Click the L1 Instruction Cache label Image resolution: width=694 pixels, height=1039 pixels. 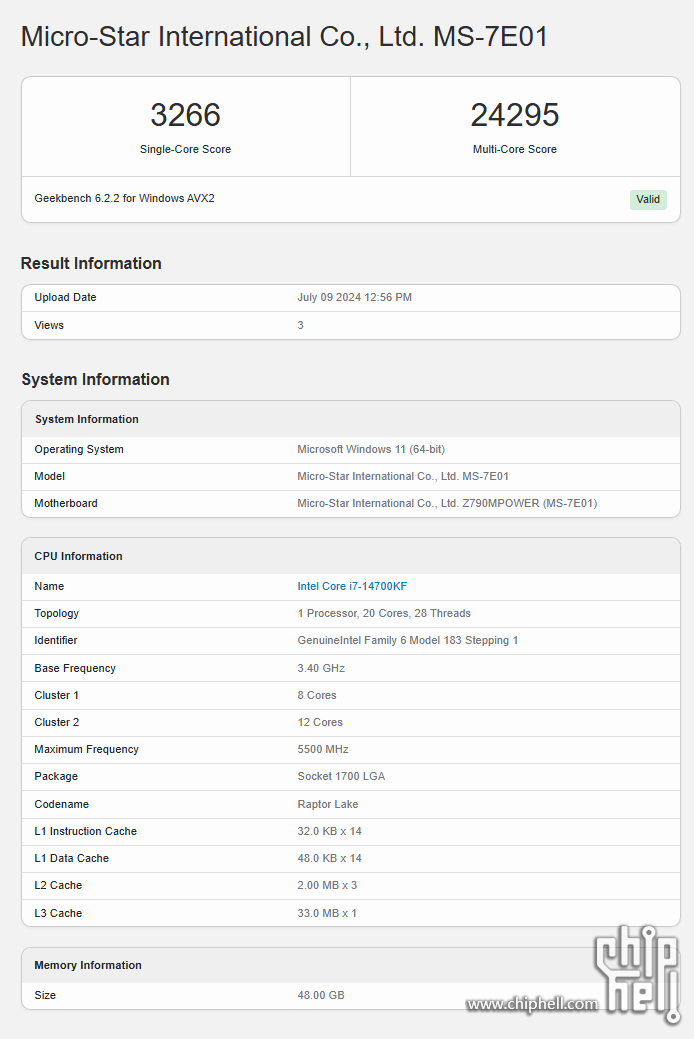pos(86,832)
